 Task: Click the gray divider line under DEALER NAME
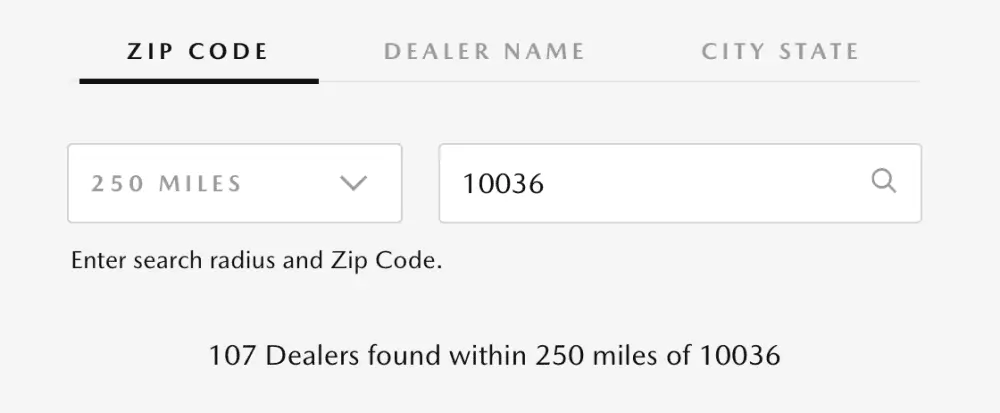(x=485, y=82)
